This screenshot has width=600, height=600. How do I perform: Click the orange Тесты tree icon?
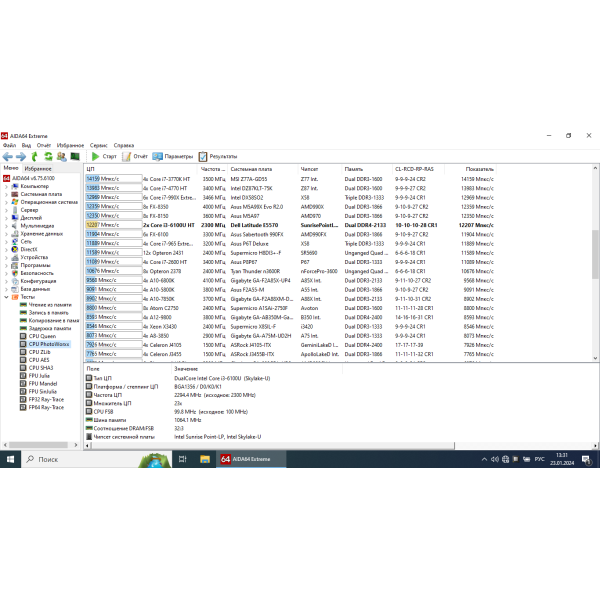click(15, 297)
